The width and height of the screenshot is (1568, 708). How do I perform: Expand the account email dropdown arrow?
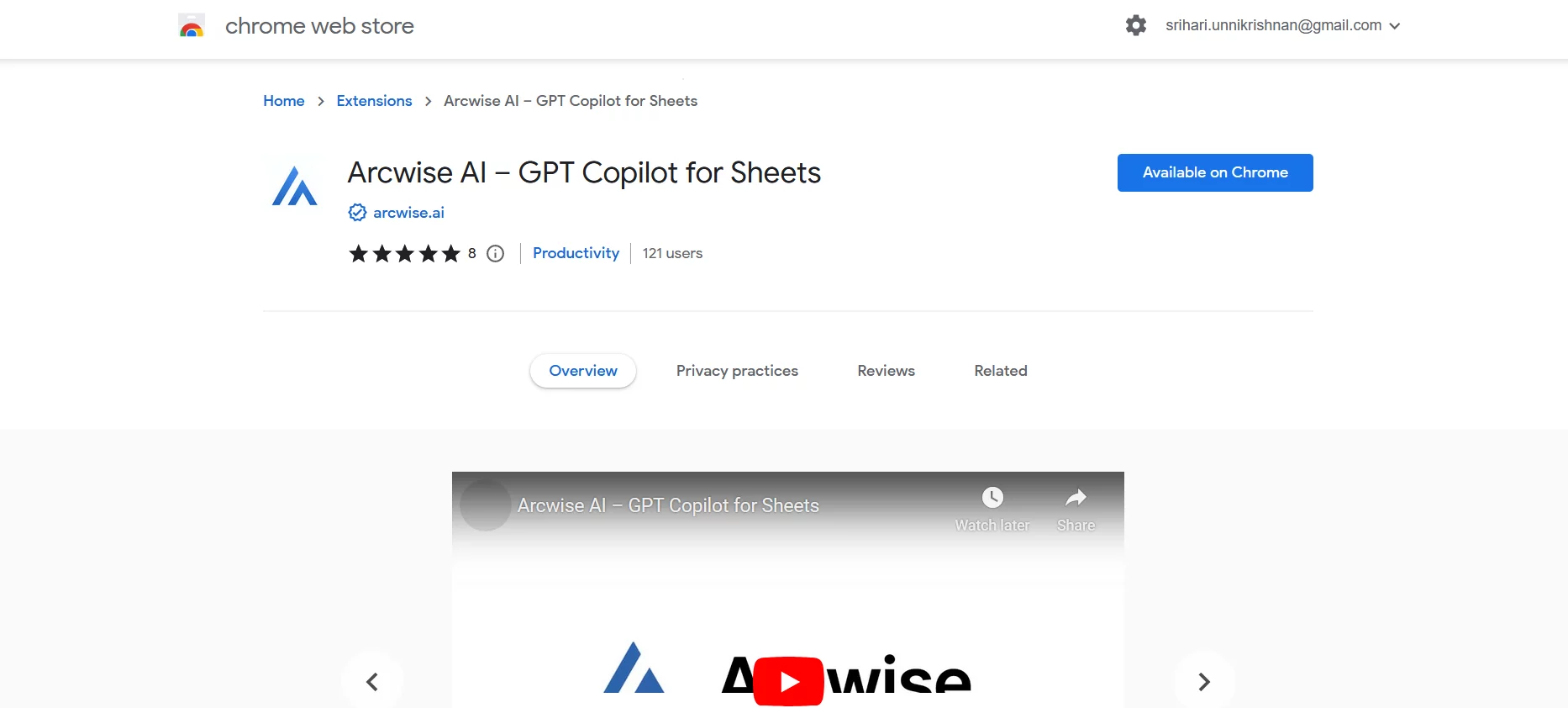1395,26
